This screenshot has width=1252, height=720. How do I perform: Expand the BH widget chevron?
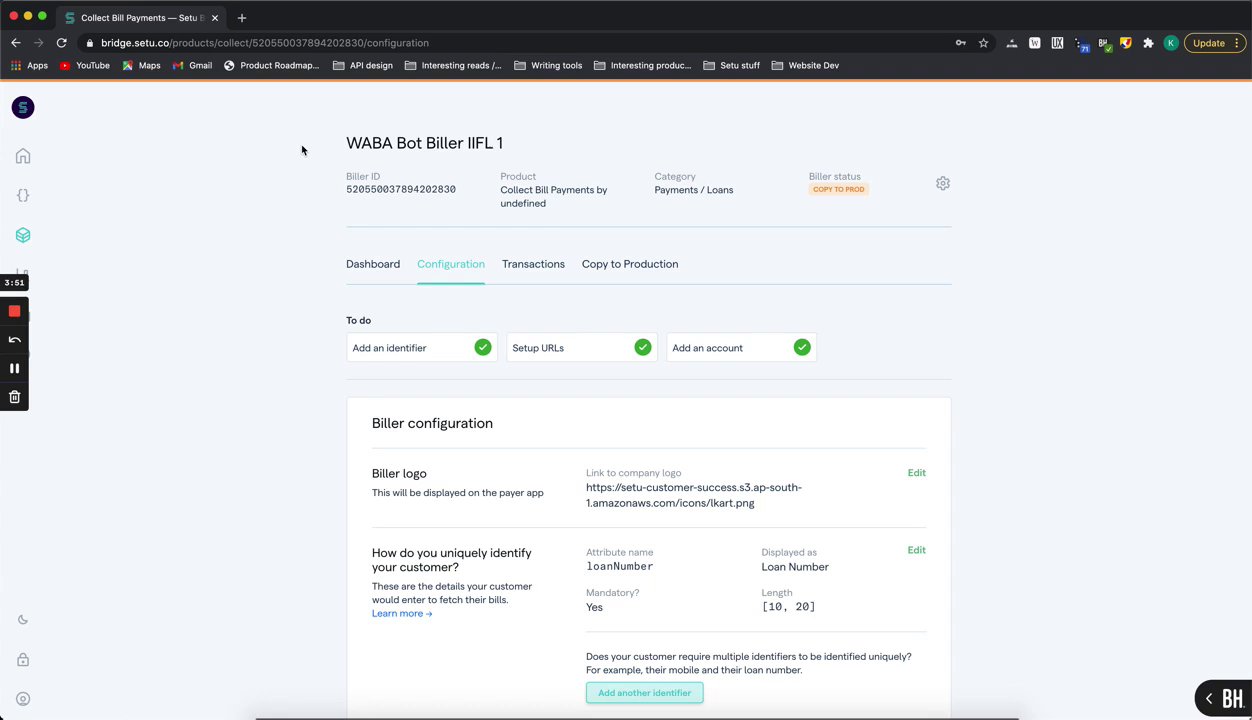point(1208,698)
